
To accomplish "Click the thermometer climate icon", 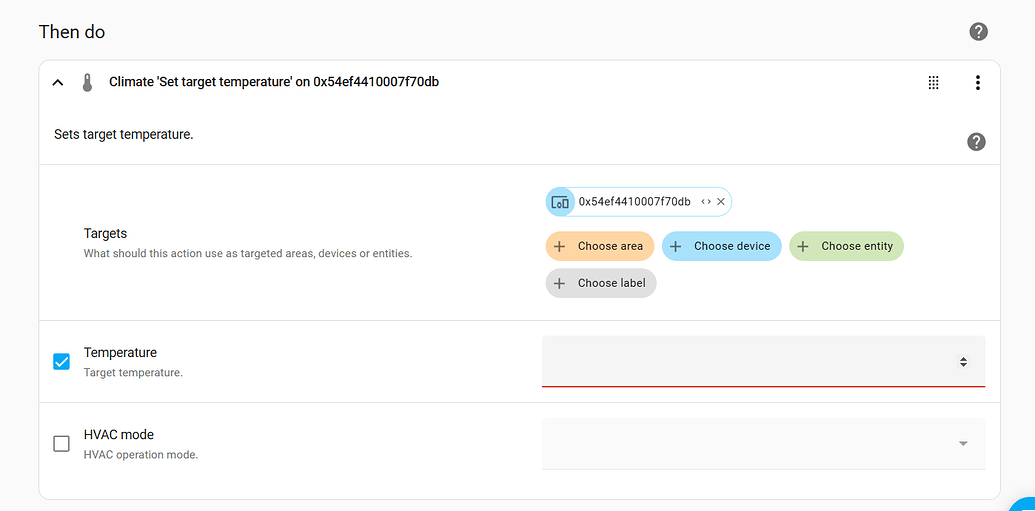I will 87,83.
